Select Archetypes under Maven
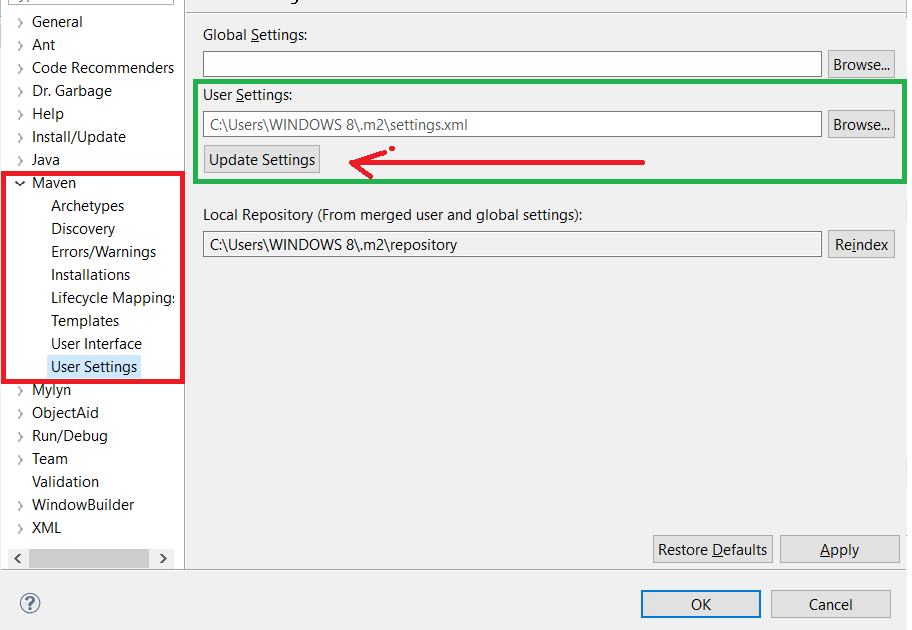The image size is (912, 630). [x=85, y=205]
